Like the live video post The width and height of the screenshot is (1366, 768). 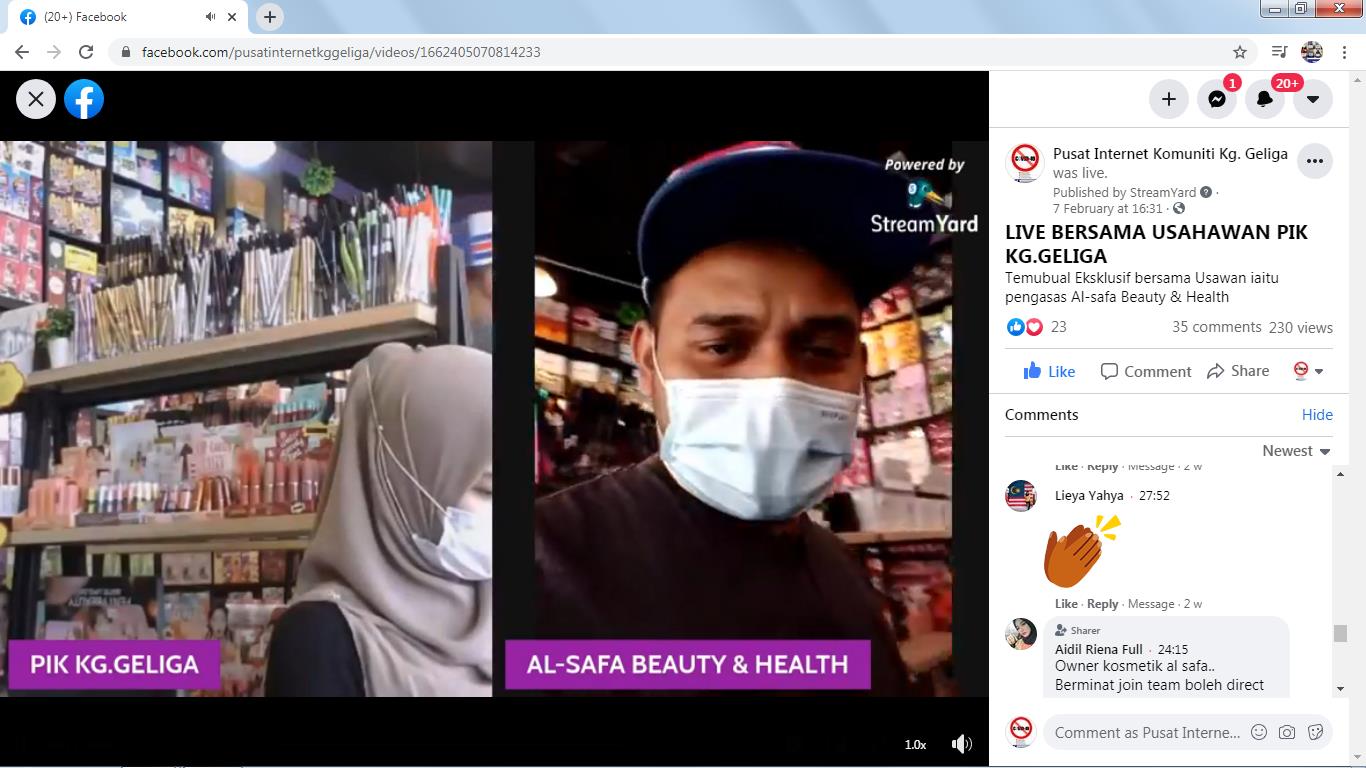(x=1049, y=371)
